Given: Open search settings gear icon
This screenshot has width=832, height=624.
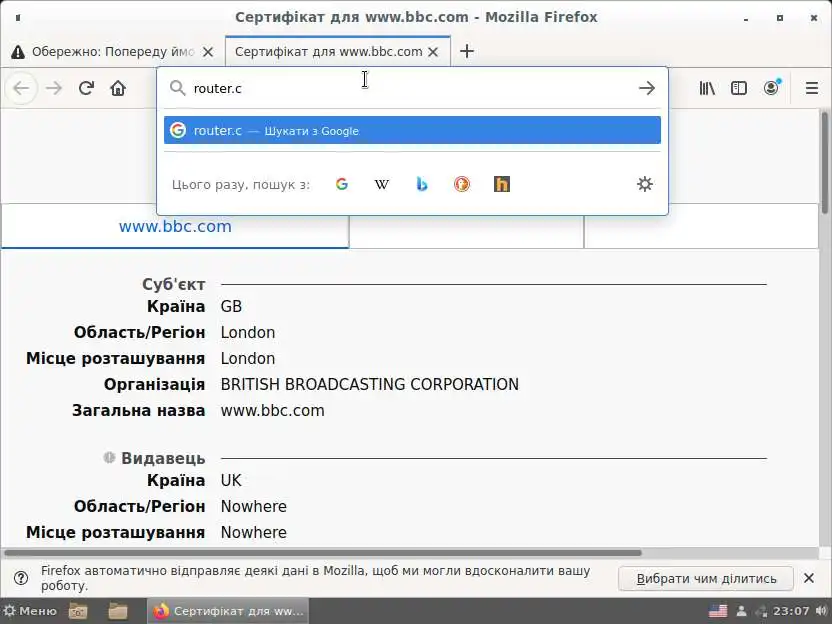Looking at the screenshot, I should point(645,184).
